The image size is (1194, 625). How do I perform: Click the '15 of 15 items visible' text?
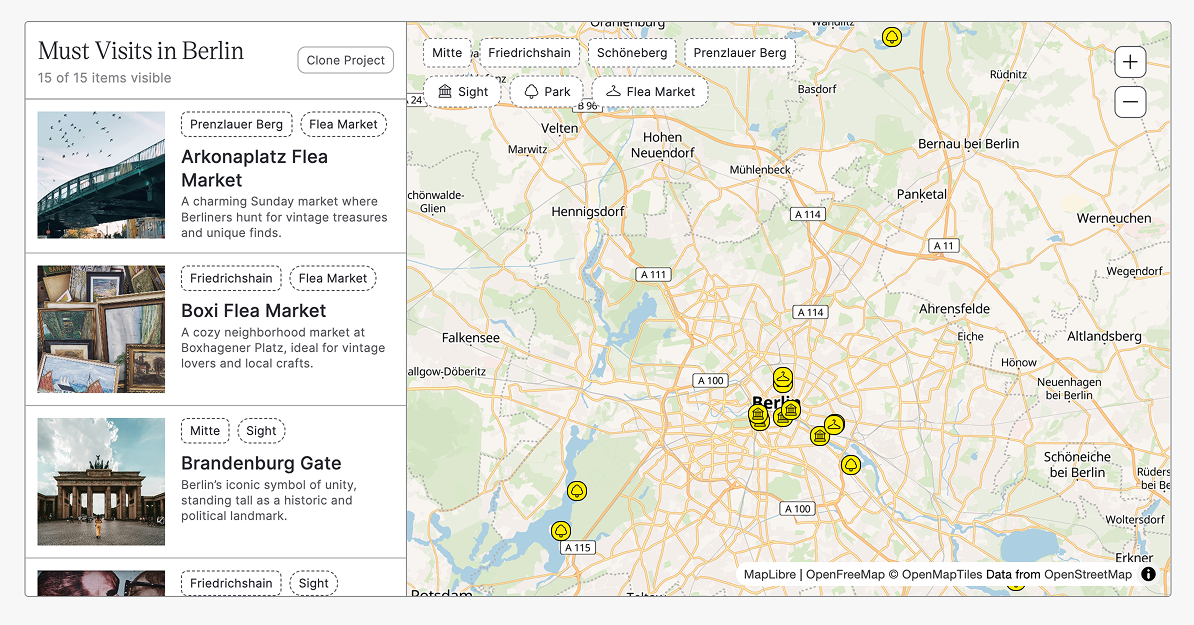pos(104,78)
